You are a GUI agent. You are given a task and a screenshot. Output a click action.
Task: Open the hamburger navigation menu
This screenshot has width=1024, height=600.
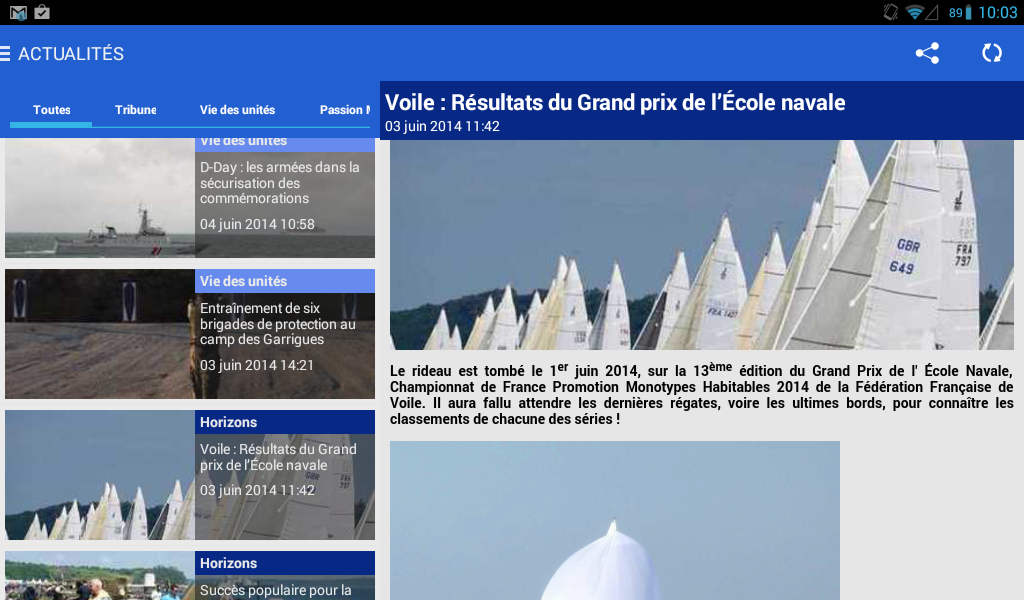click(5, 54)
